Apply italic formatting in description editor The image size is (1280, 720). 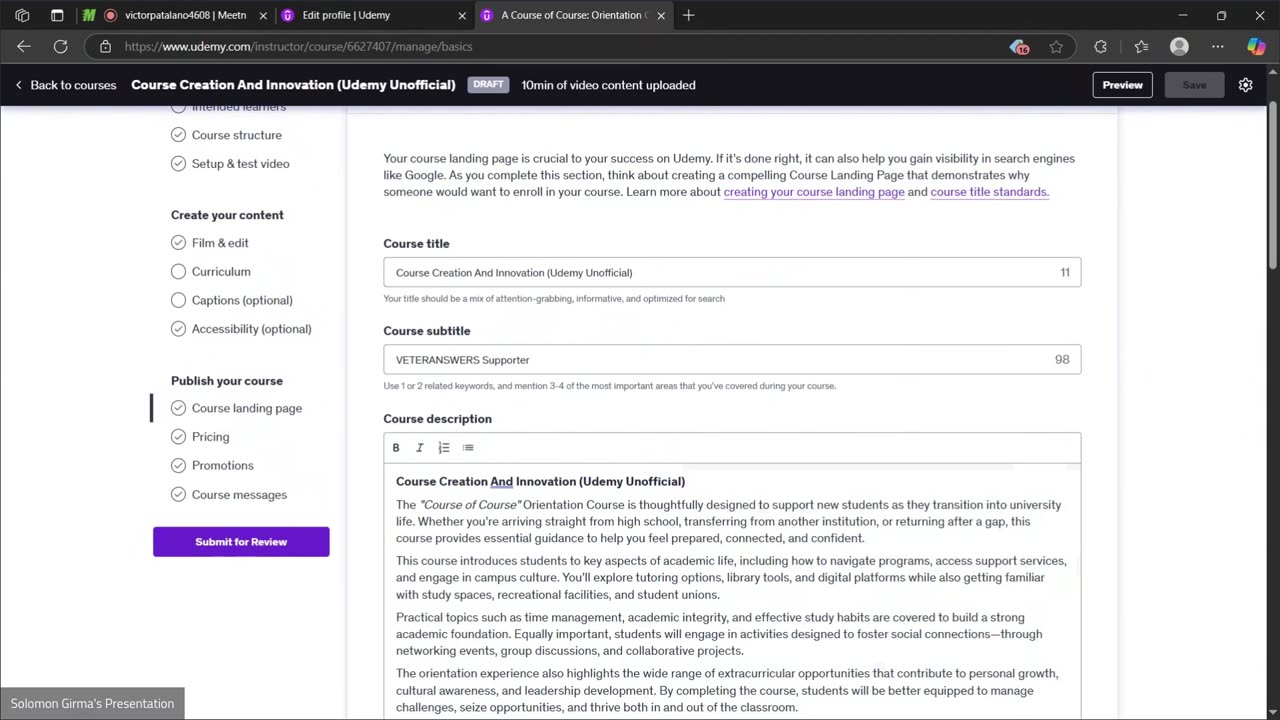click(x=420, y=448)
